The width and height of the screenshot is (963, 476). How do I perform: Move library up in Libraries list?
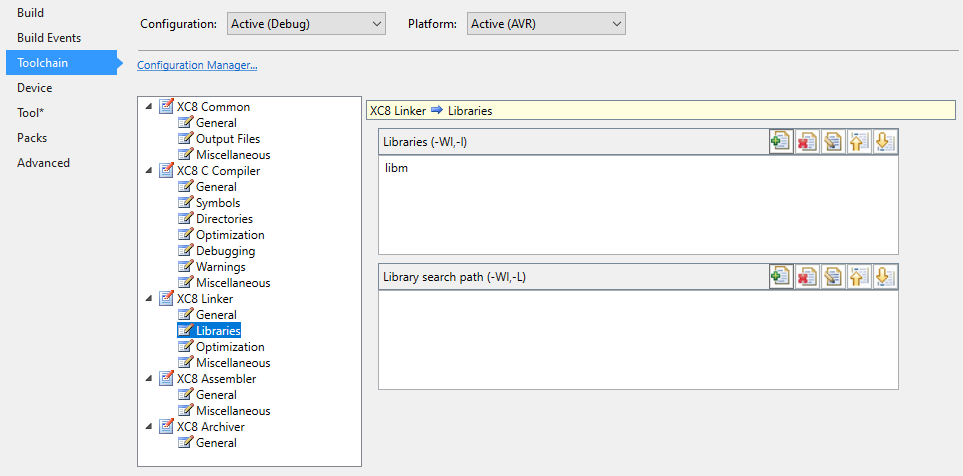coord(858,142)
